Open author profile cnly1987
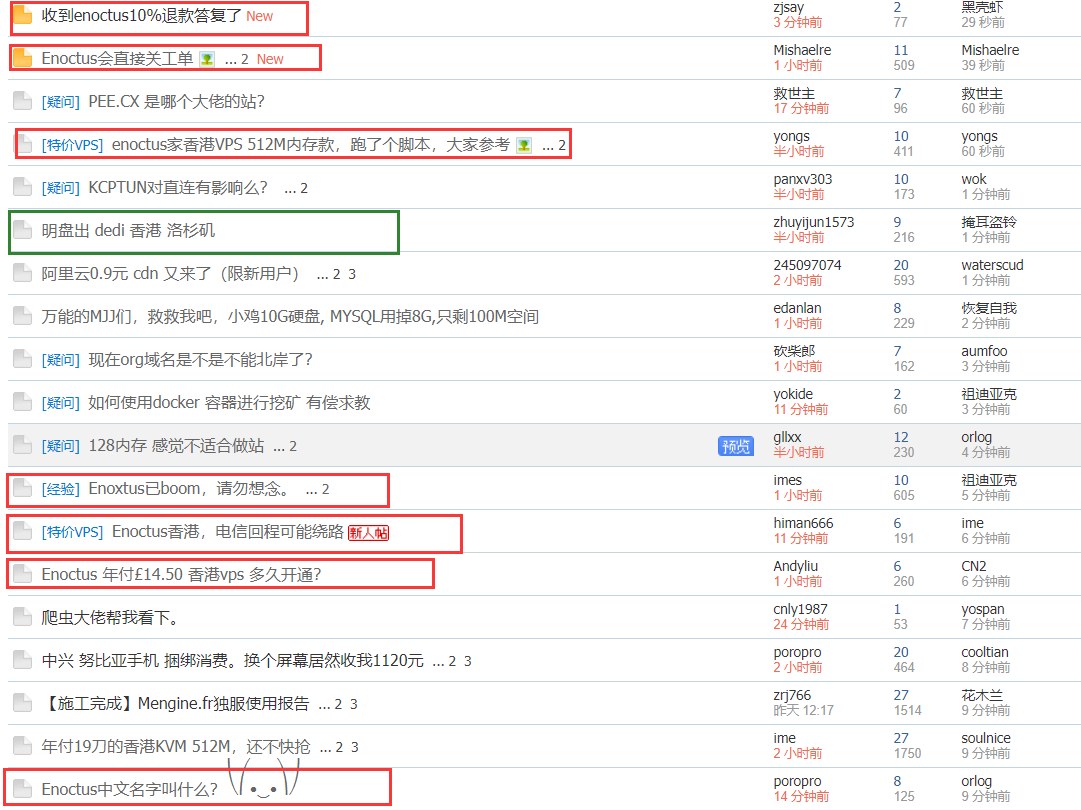Screen dimensions: 1081x810 pos(800,609)
